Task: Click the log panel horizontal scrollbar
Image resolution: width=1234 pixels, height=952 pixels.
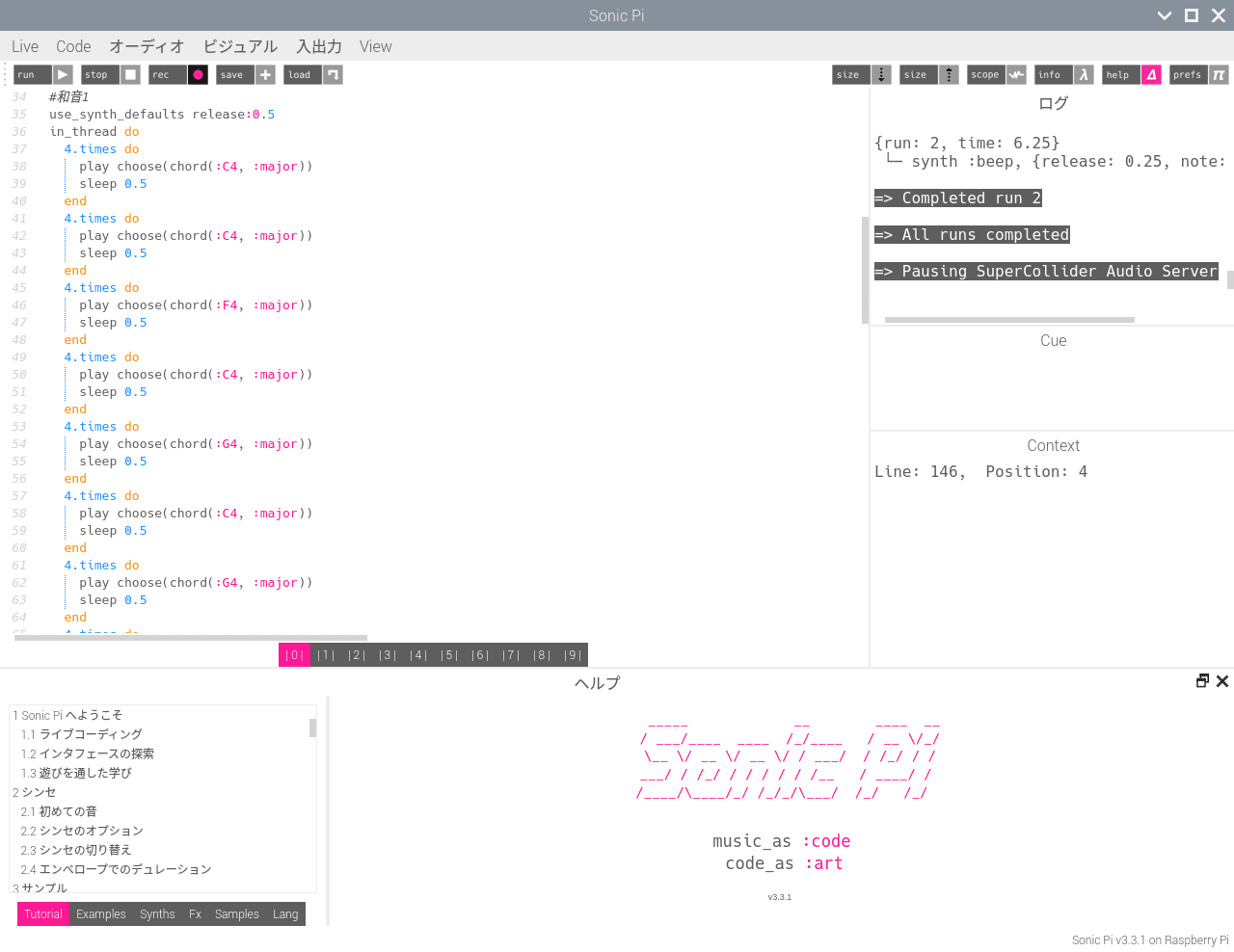Action: click(1009, 320)
